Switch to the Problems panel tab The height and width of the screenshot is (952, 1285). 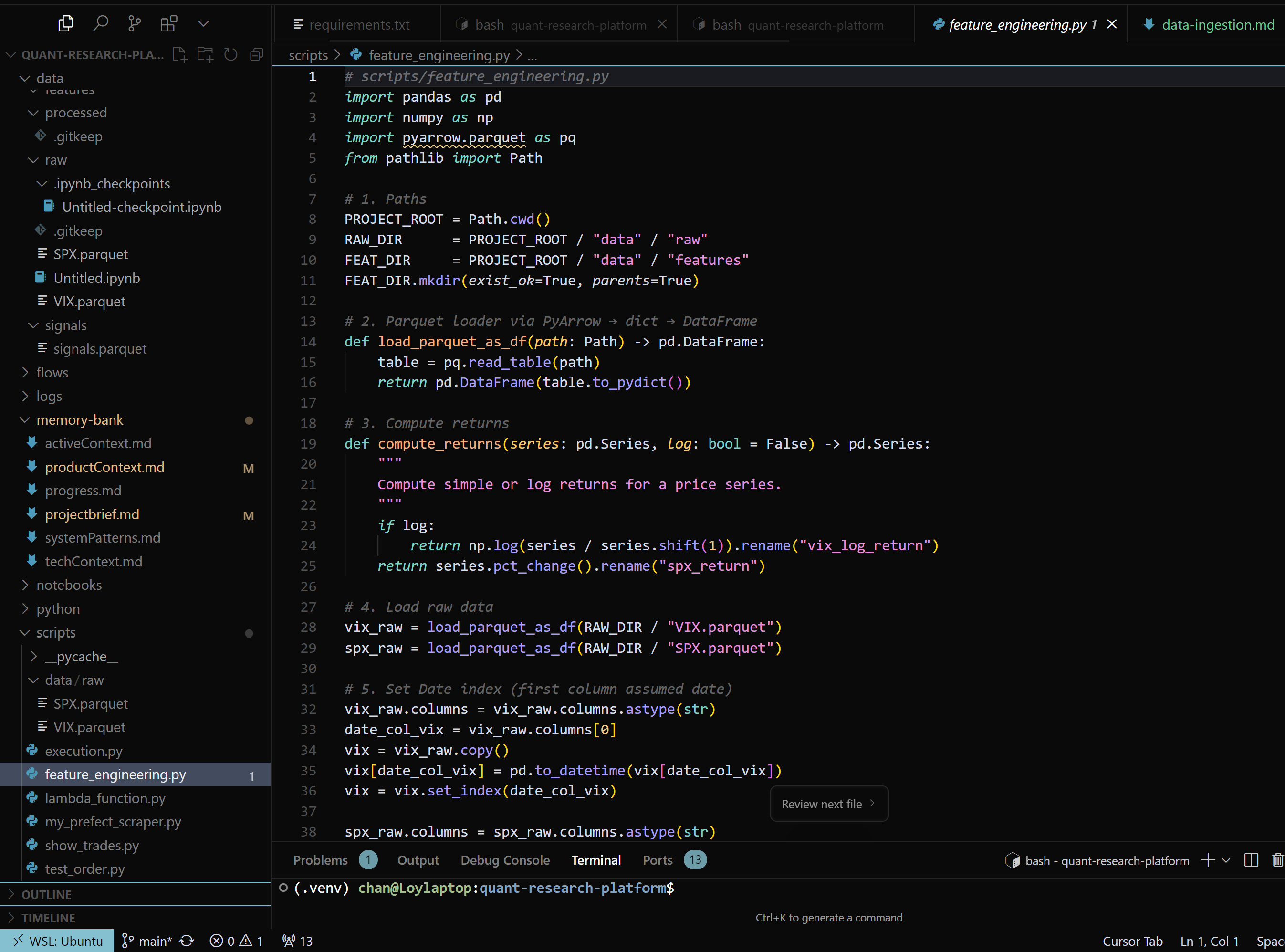click(320, 860)
